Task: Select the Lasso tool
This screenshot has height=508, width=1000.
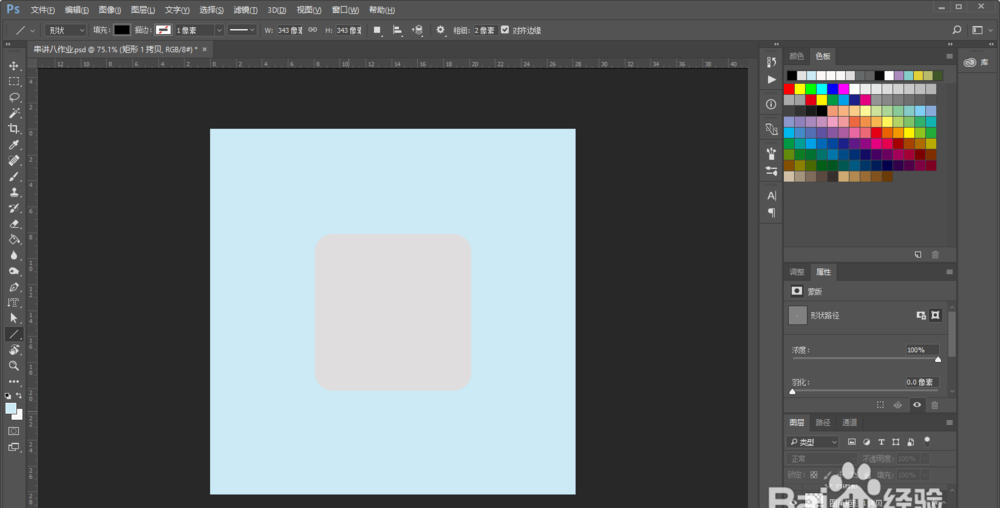Action: [x=14, y=97]
